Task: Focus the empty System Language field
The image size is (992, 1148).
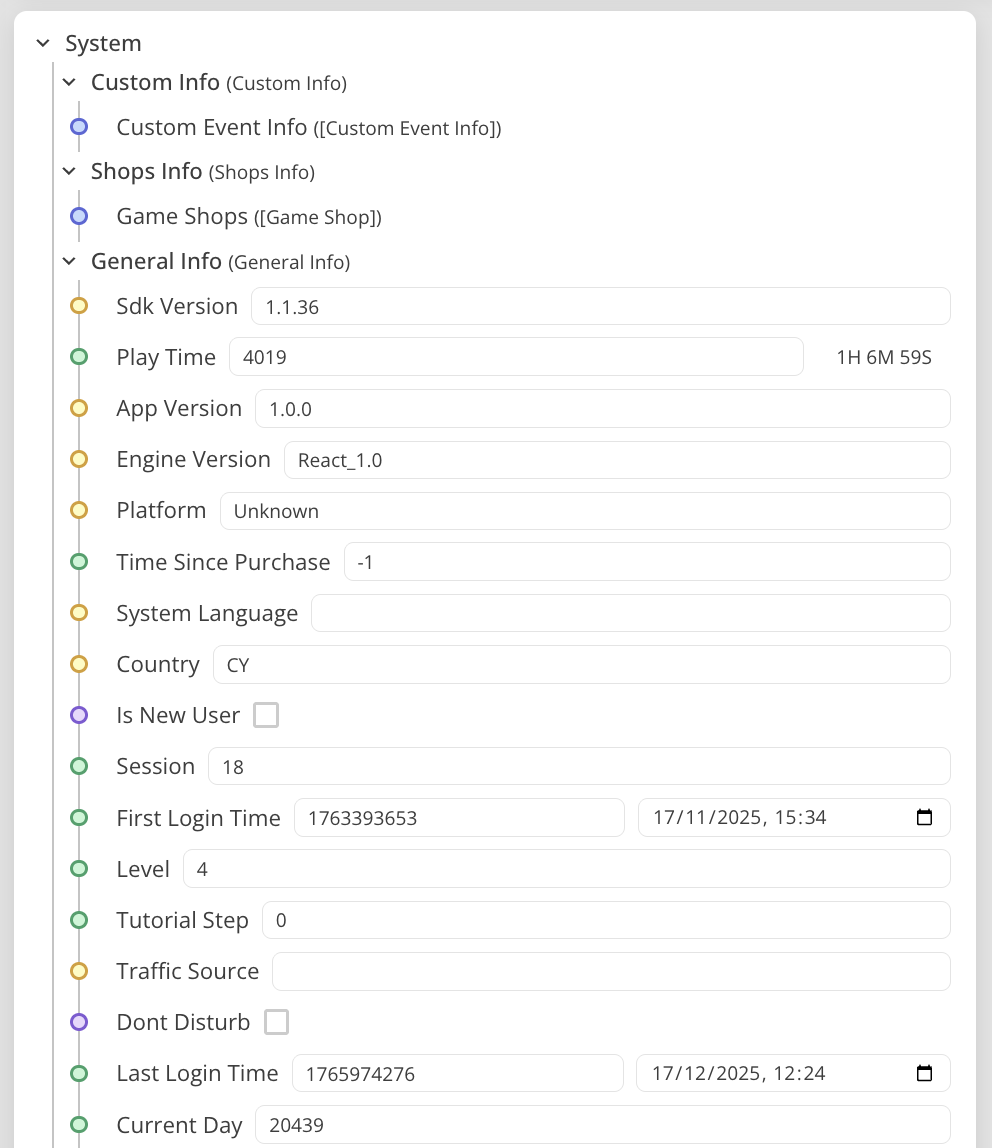Action: [630, 613]
